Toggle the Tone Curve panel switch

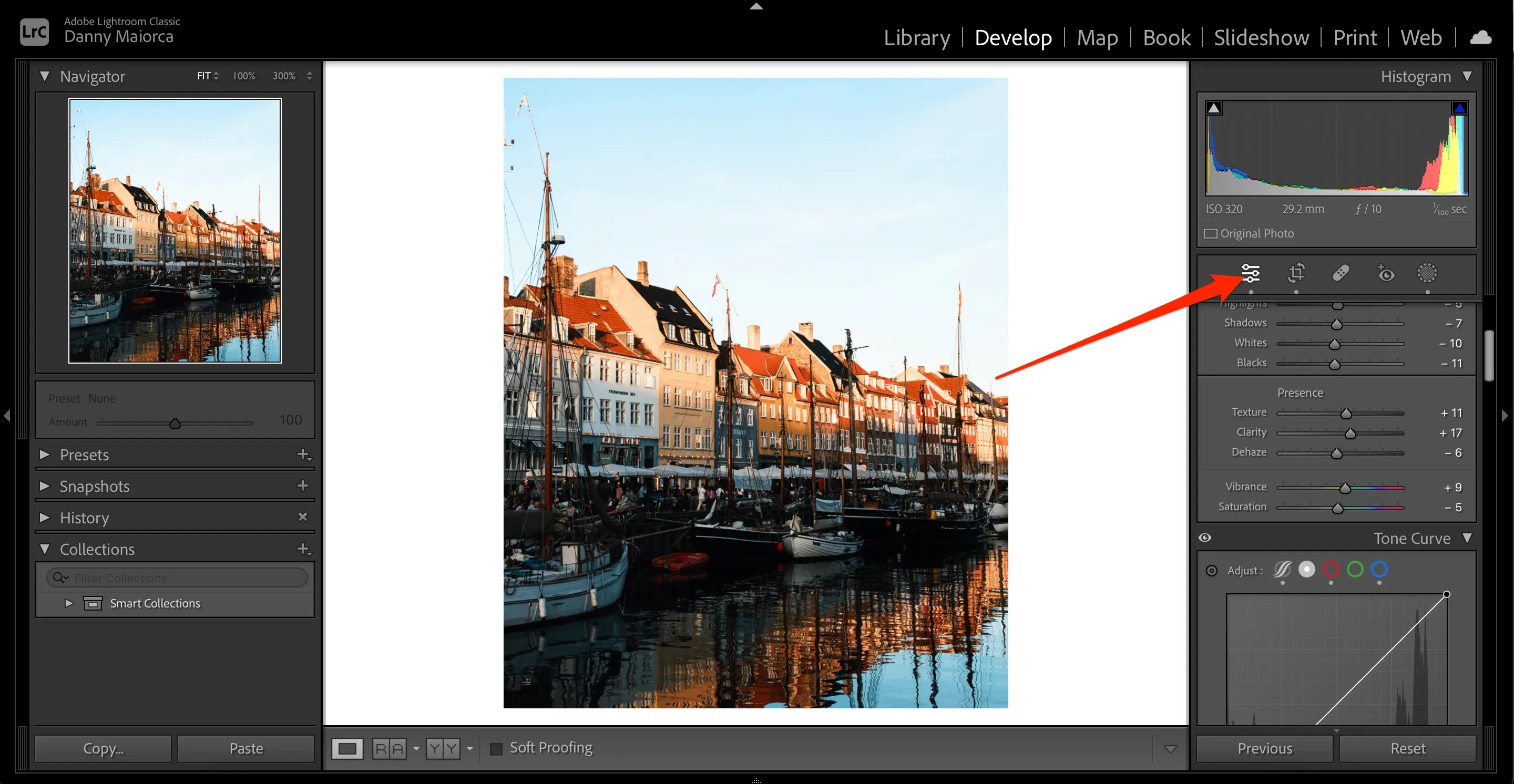(x=1205, y=538)
